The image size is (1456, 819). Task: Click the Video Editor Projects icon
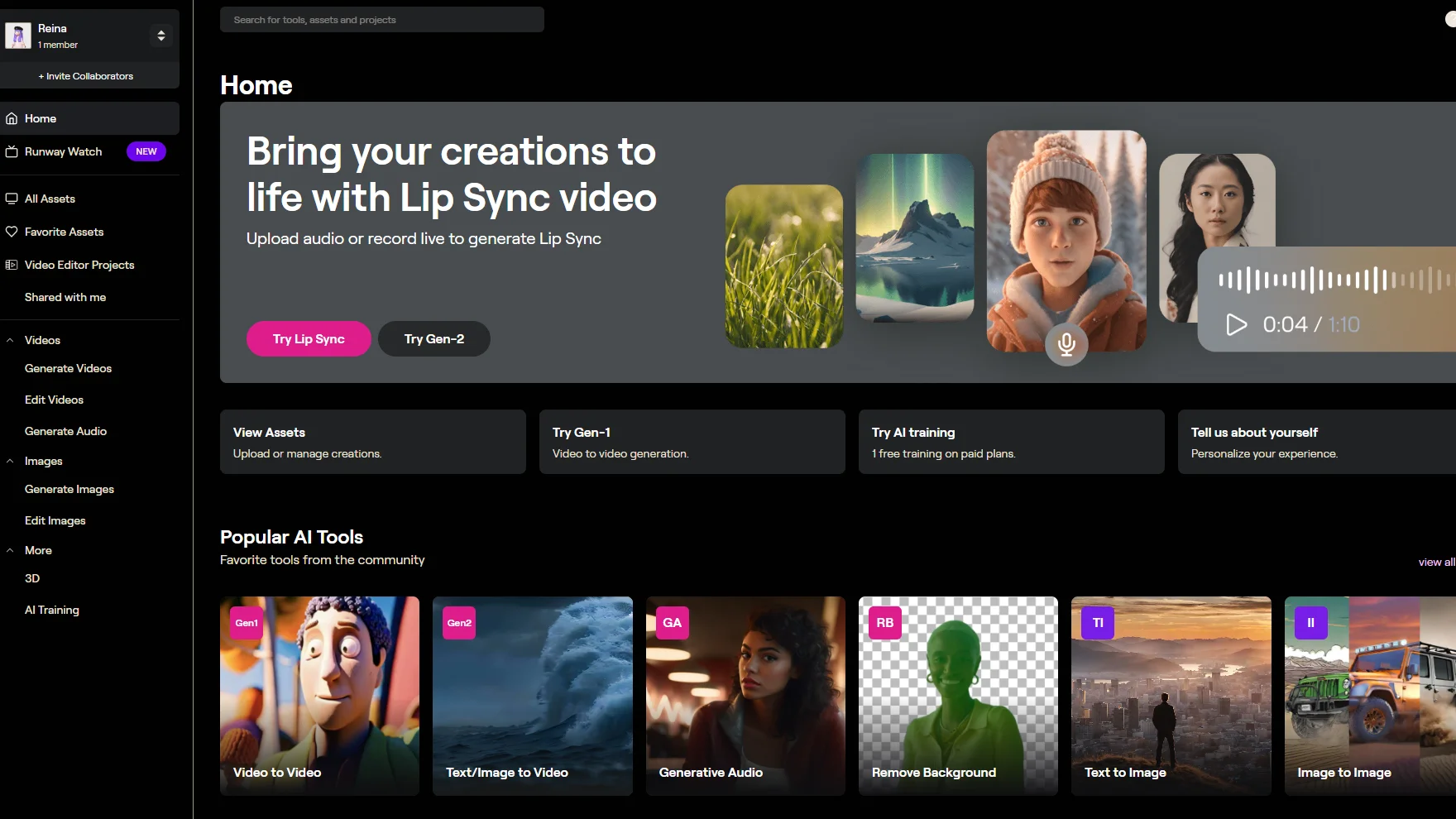[x=12, y=265]
